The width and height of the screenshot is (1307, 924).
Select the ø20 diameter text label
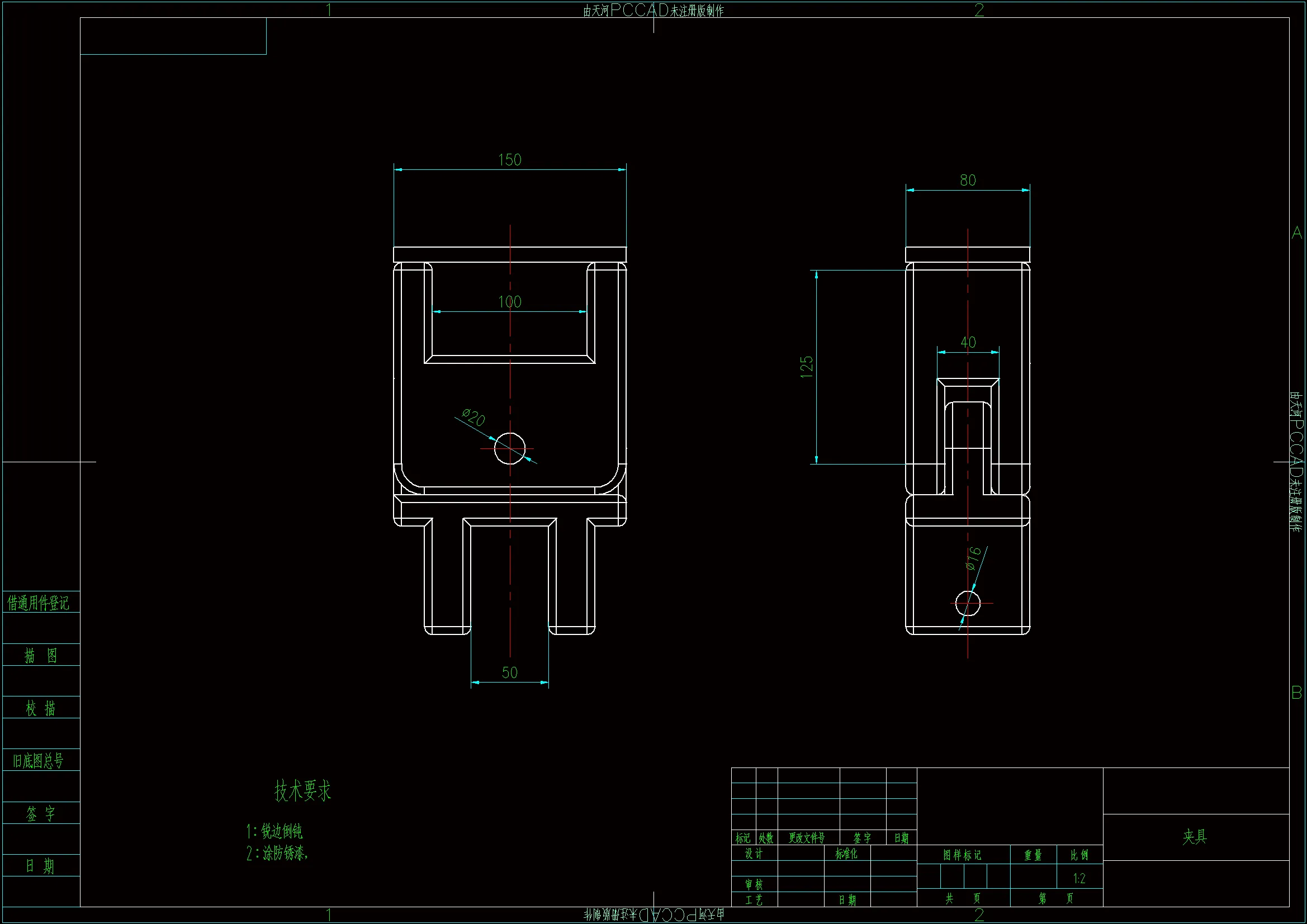pos(473,418)
